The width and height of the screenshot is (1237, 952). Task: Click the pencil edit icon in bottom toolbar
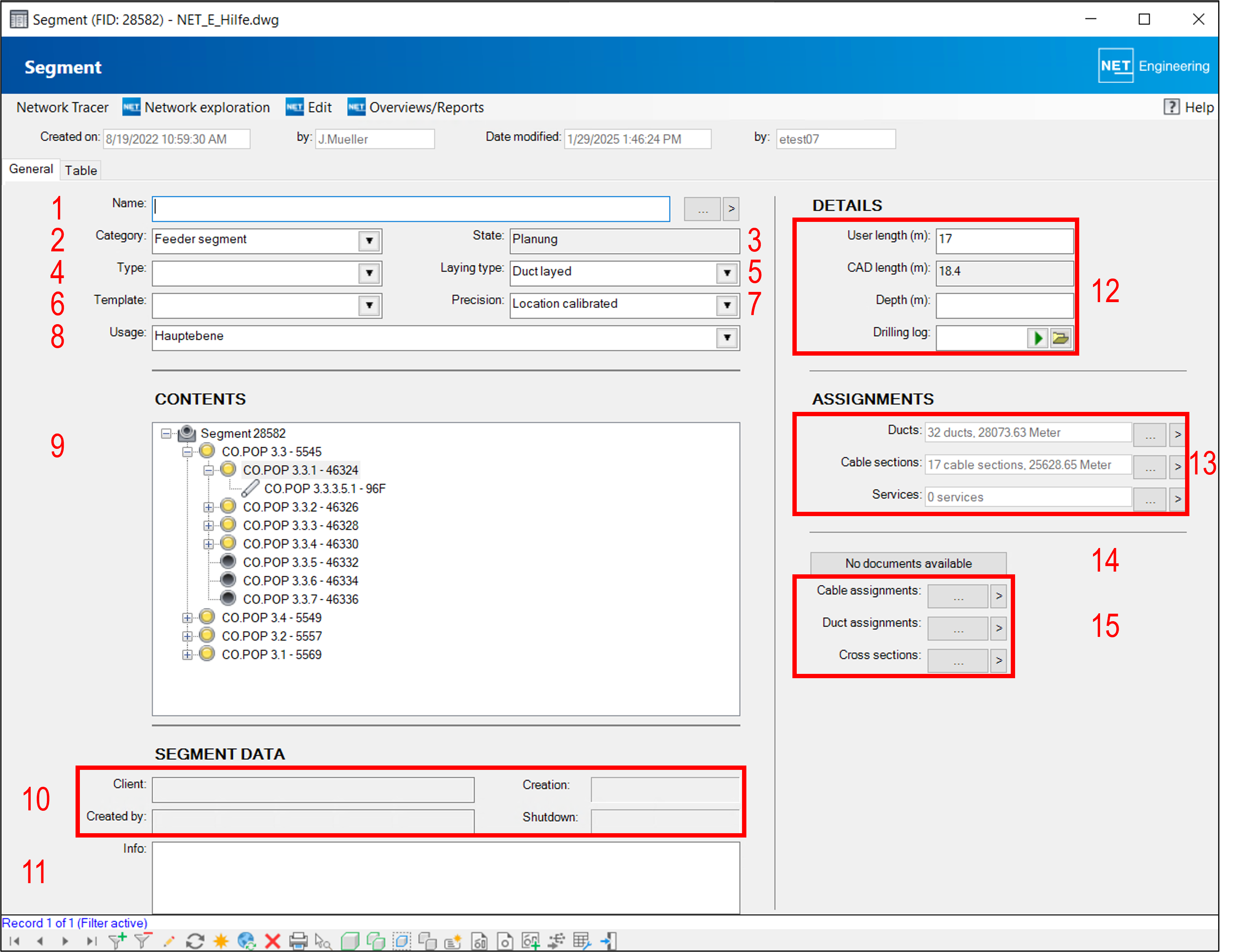tap(169, 941)
